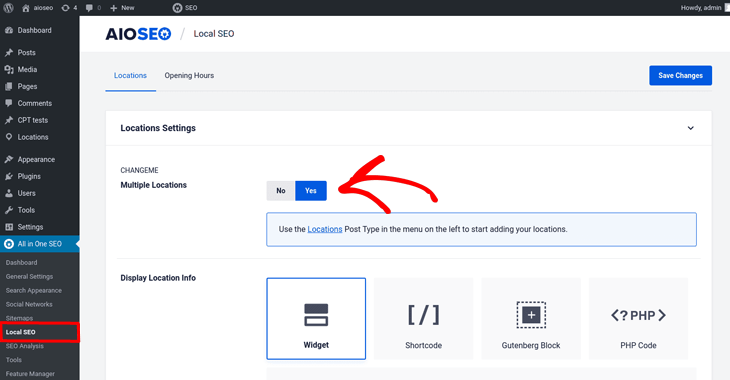Image resolution: width=730 pixels, height=380 pixels.
Task: Open the aioseo site home icon
Action: [26, 8]
